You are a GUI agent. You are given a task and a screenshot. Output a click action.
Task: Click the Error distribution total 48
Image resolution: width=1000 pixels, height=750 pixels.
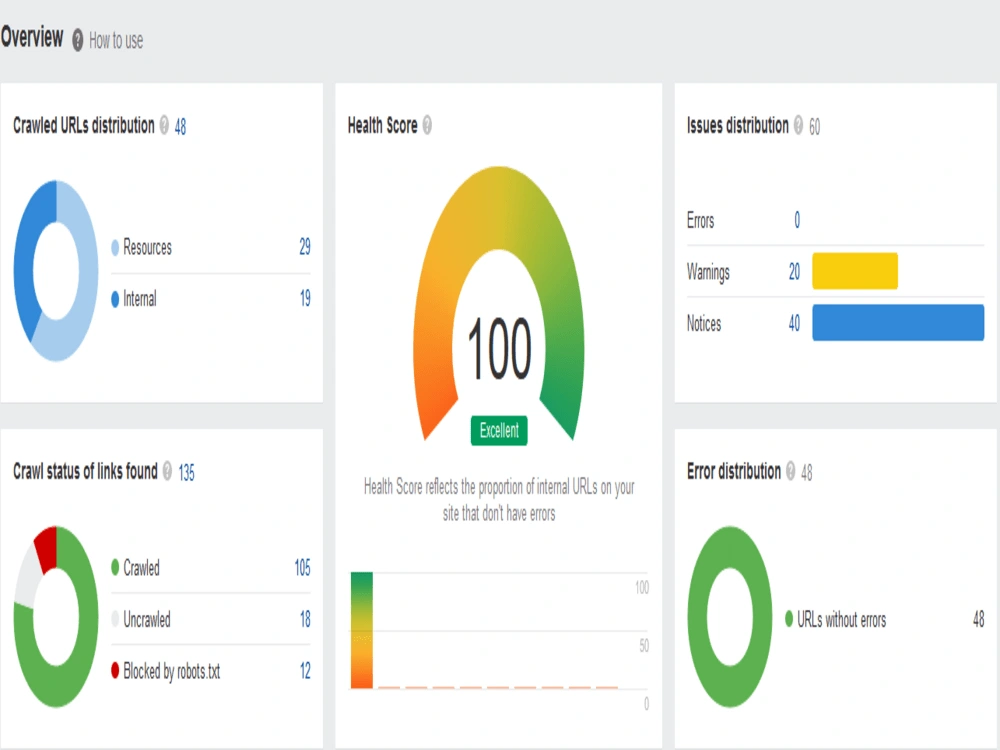(x=807, y=473)
